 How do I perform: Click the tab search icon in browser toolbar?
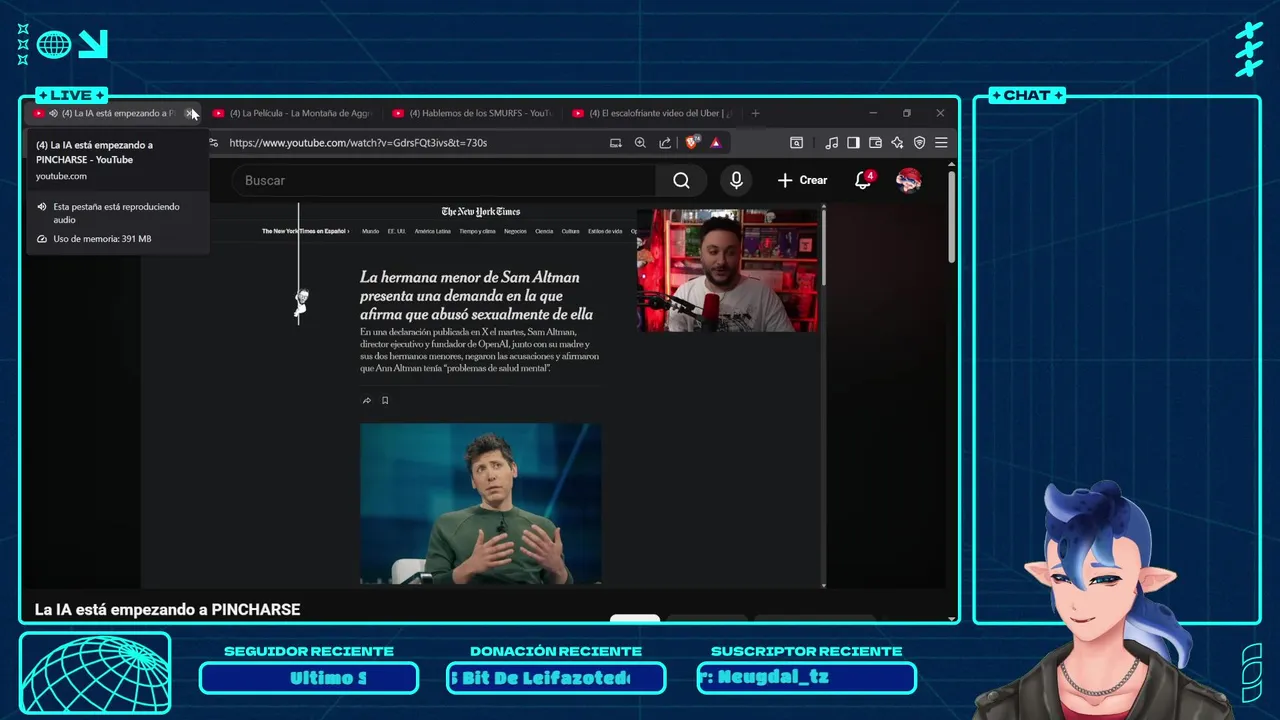point(796,143)
